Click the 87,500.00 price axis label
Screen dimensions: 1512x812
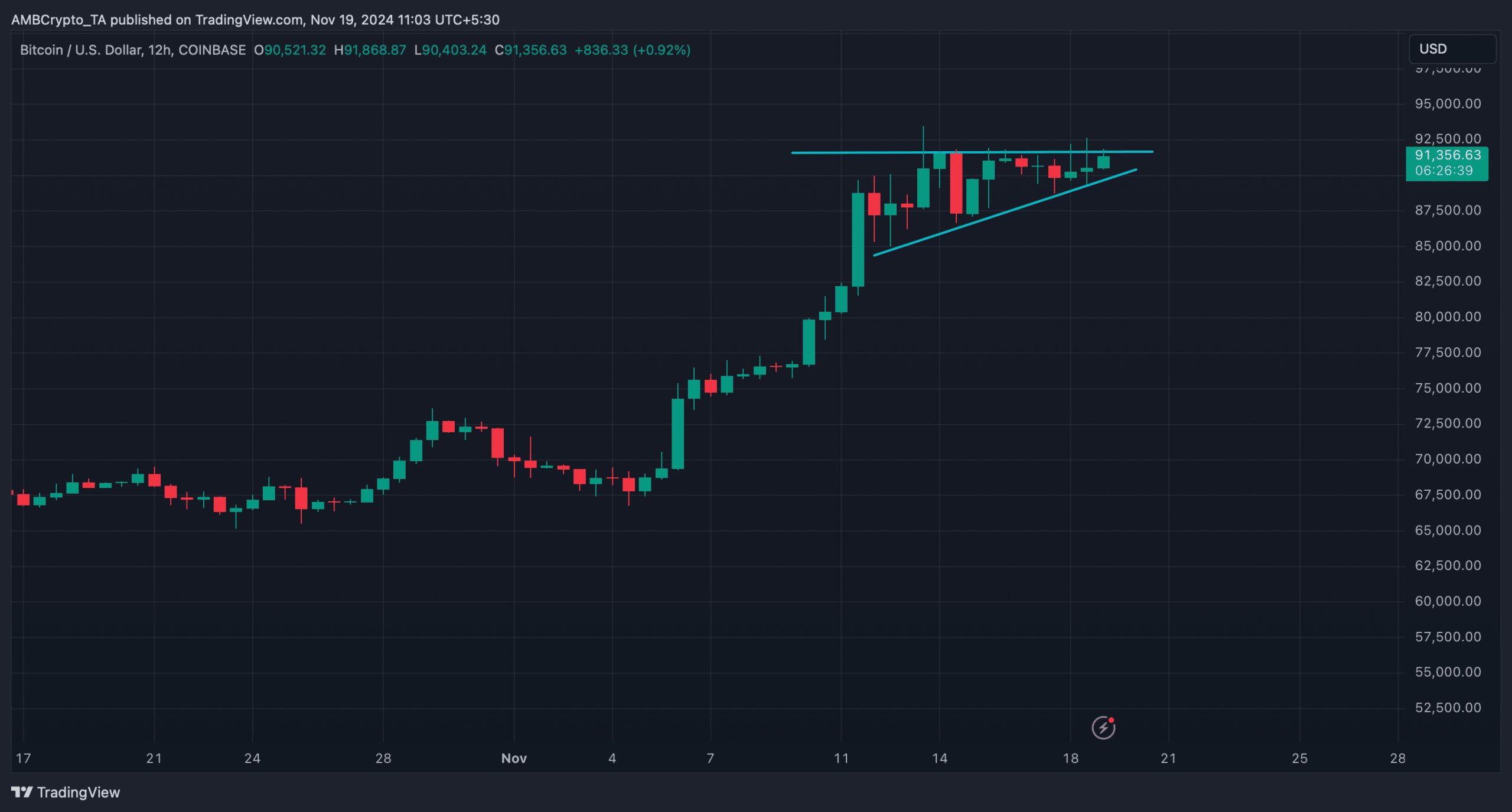[1448, 210]
